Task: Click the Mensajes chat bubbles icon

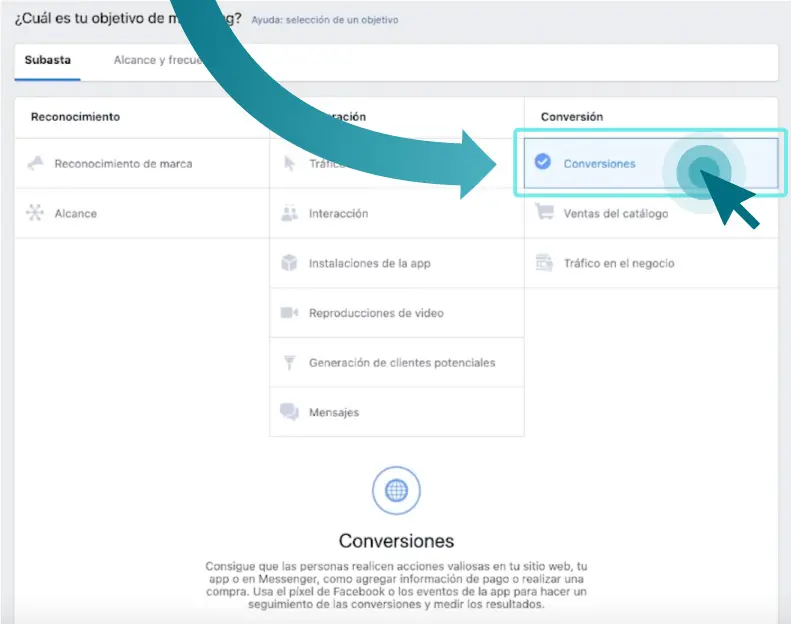Action: tap(290, 412)
